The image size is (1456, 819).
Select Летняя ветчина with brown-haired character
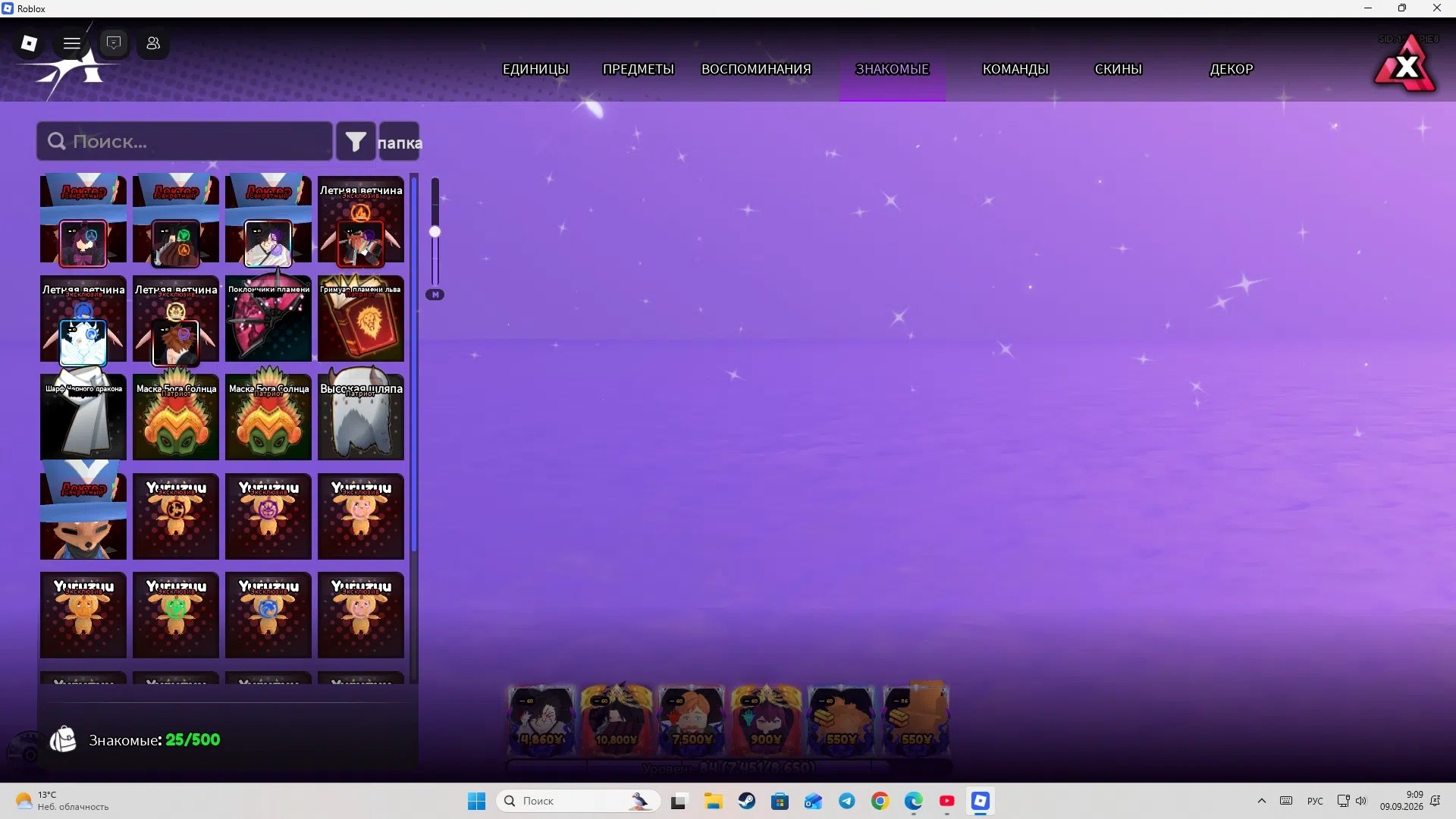[176, 318]
